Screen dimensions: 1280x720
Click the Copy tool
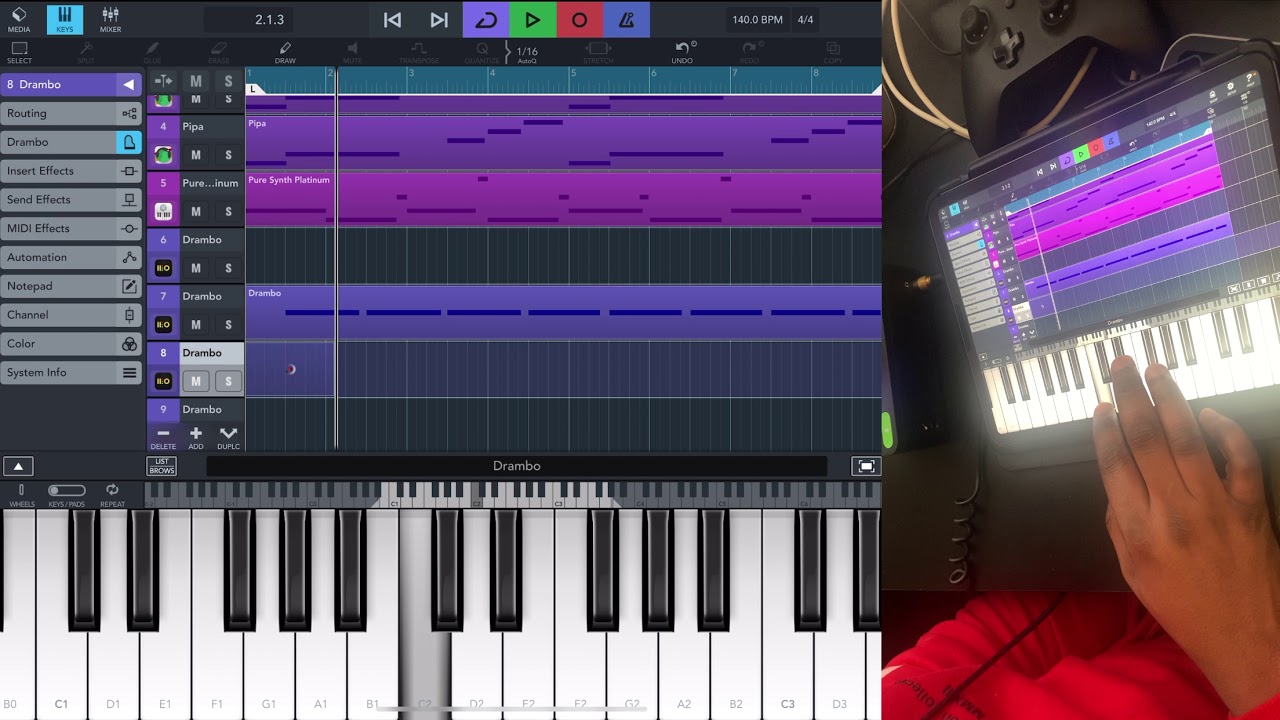click(833, 53)
